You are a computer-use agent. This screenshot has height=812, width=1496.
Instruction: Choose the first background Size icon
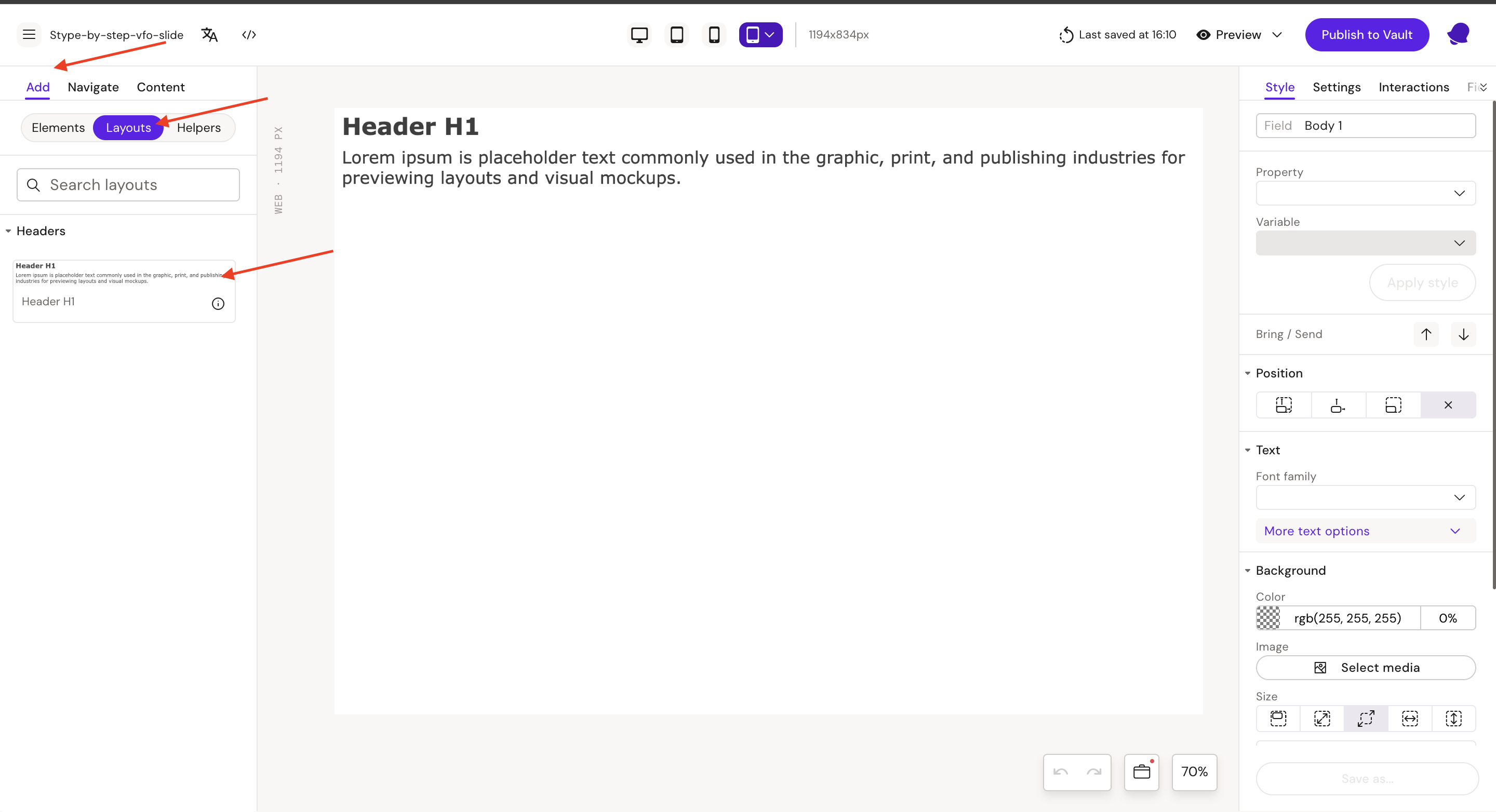click(x=1278, y=719)
